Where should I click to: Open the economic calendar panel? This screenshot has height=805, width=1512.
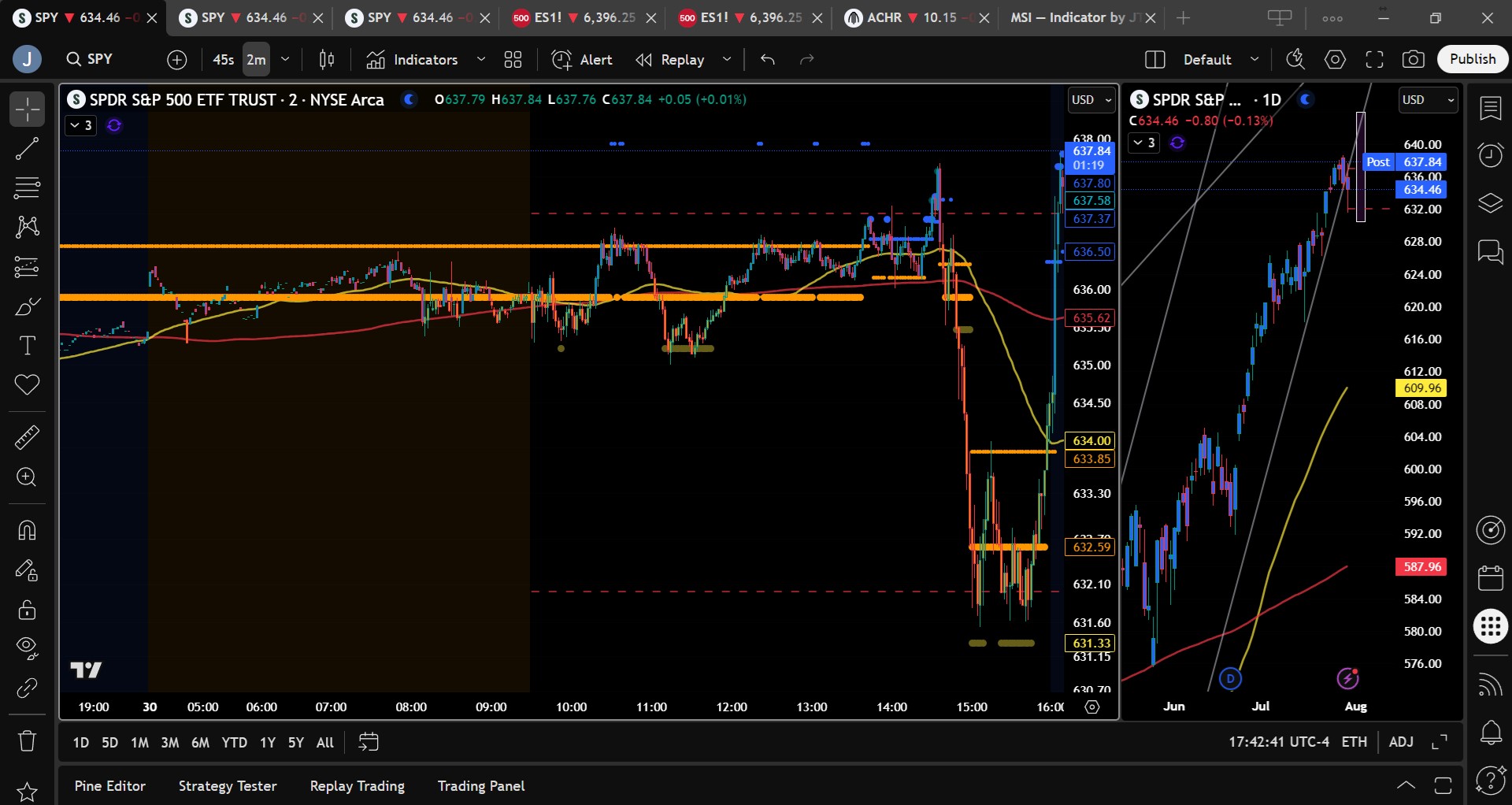1491,577
